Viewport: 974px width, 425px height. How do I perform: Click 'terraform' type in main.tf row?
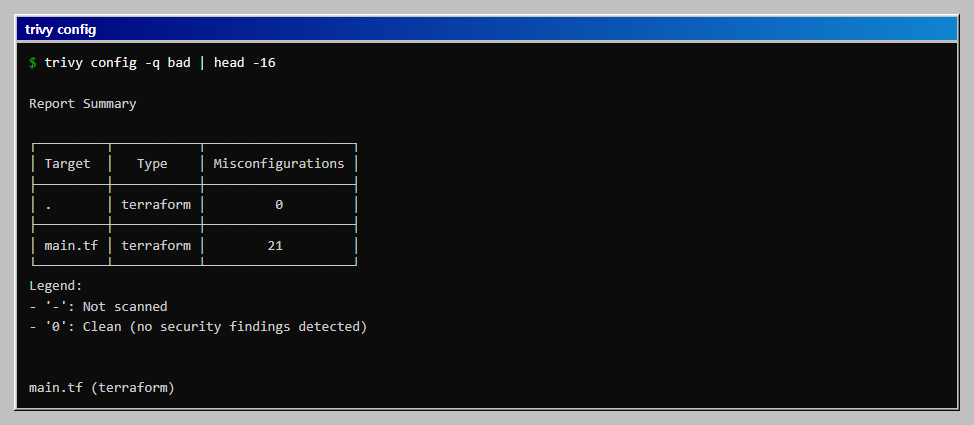pyautogui.click(x=156, y=245)
